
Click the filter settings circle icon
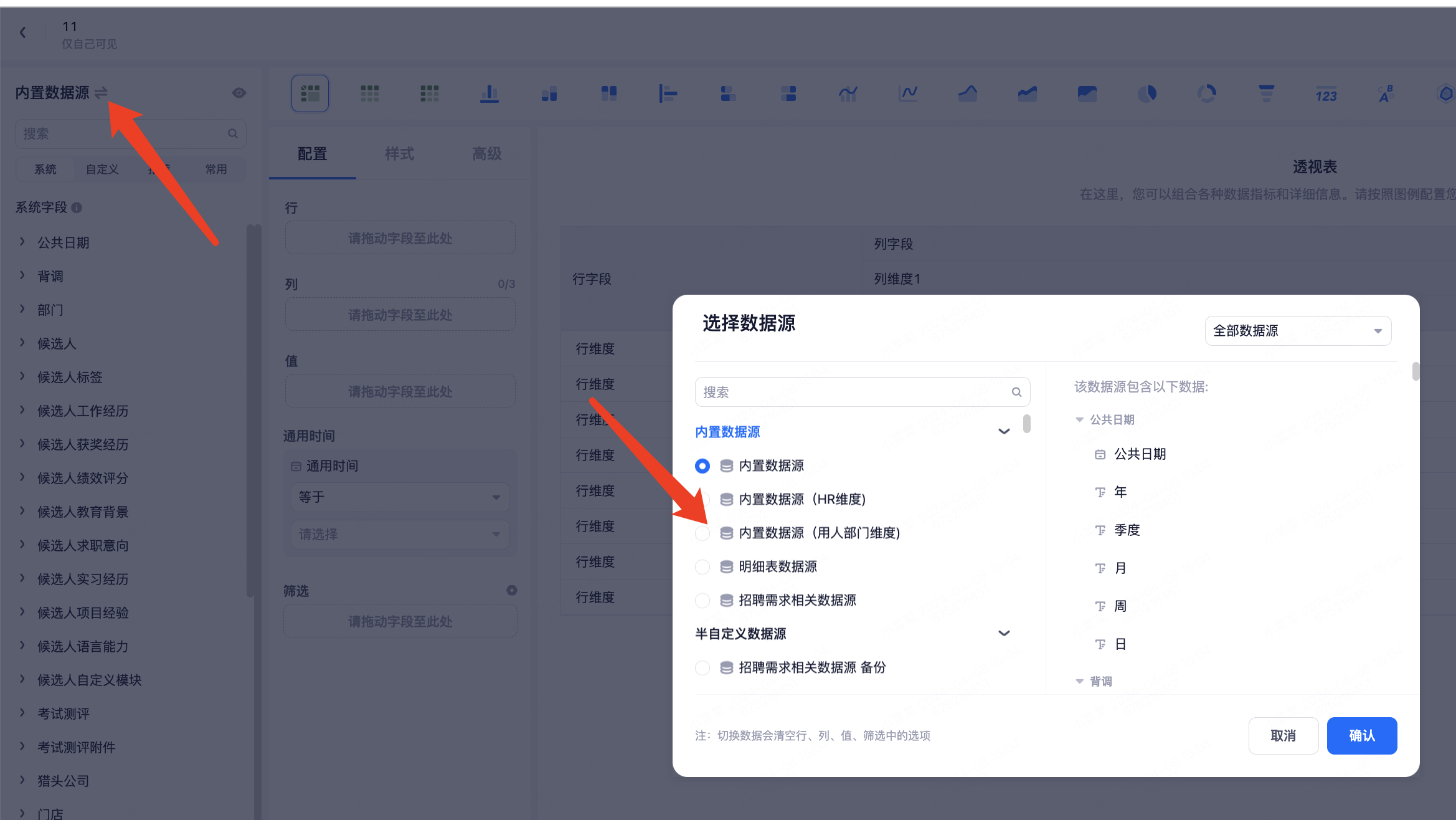point(512,590)
